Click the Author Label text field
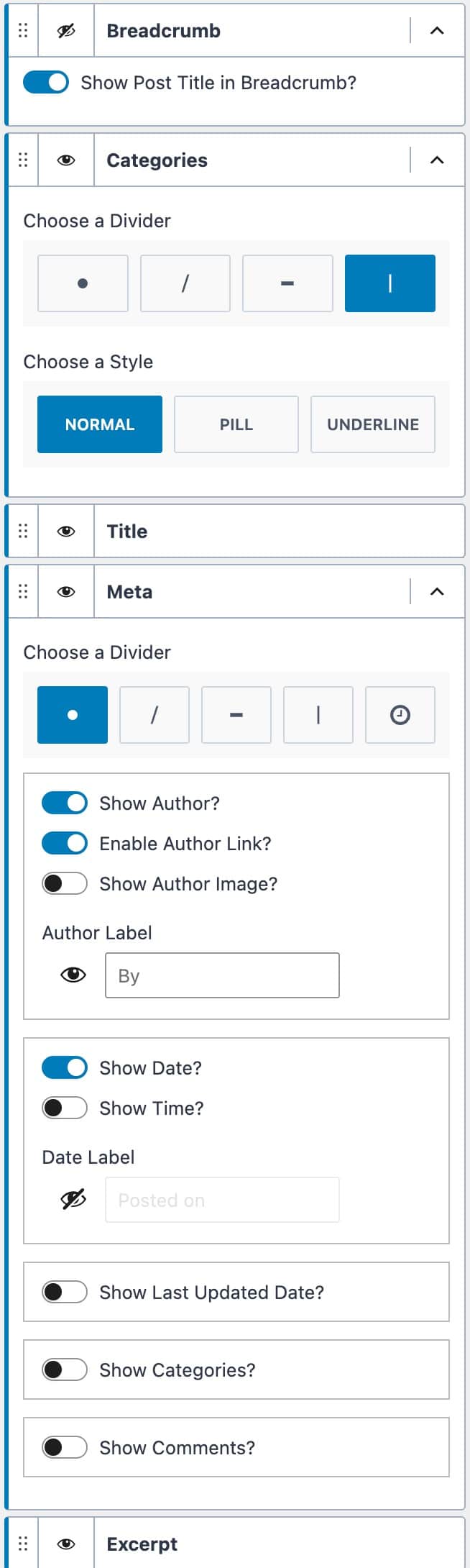 click(222, 975)
